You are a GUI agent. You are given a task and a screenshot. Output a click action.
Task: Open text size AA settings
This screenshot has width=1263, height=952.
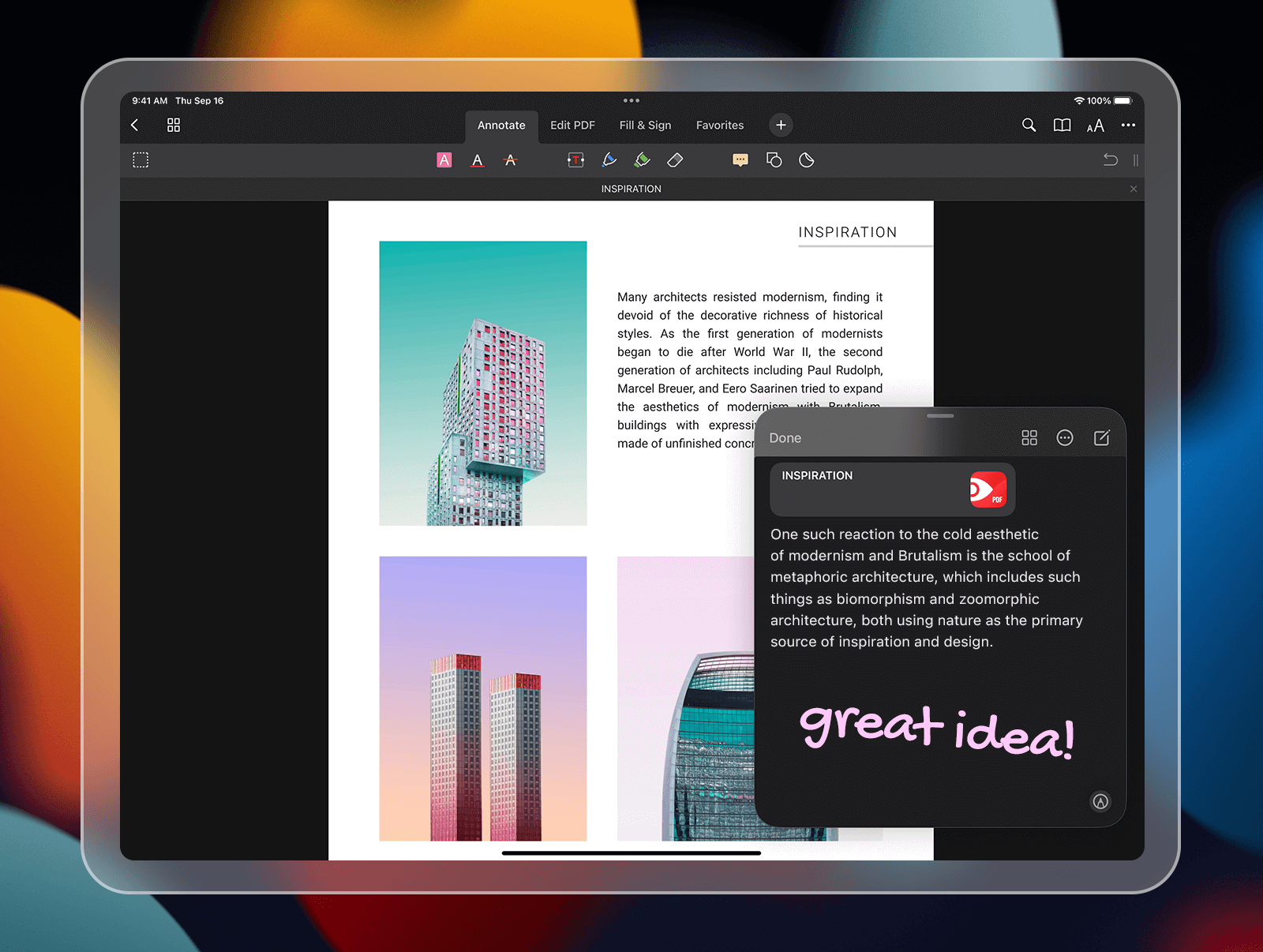click(x=1095, y=126)
